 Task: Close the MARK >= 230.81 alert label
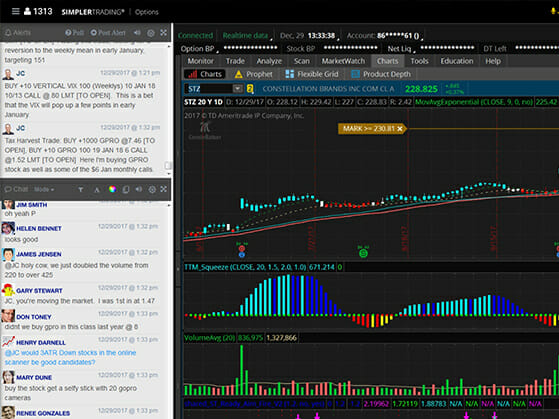pyautogui.click(x=400, y=129)
